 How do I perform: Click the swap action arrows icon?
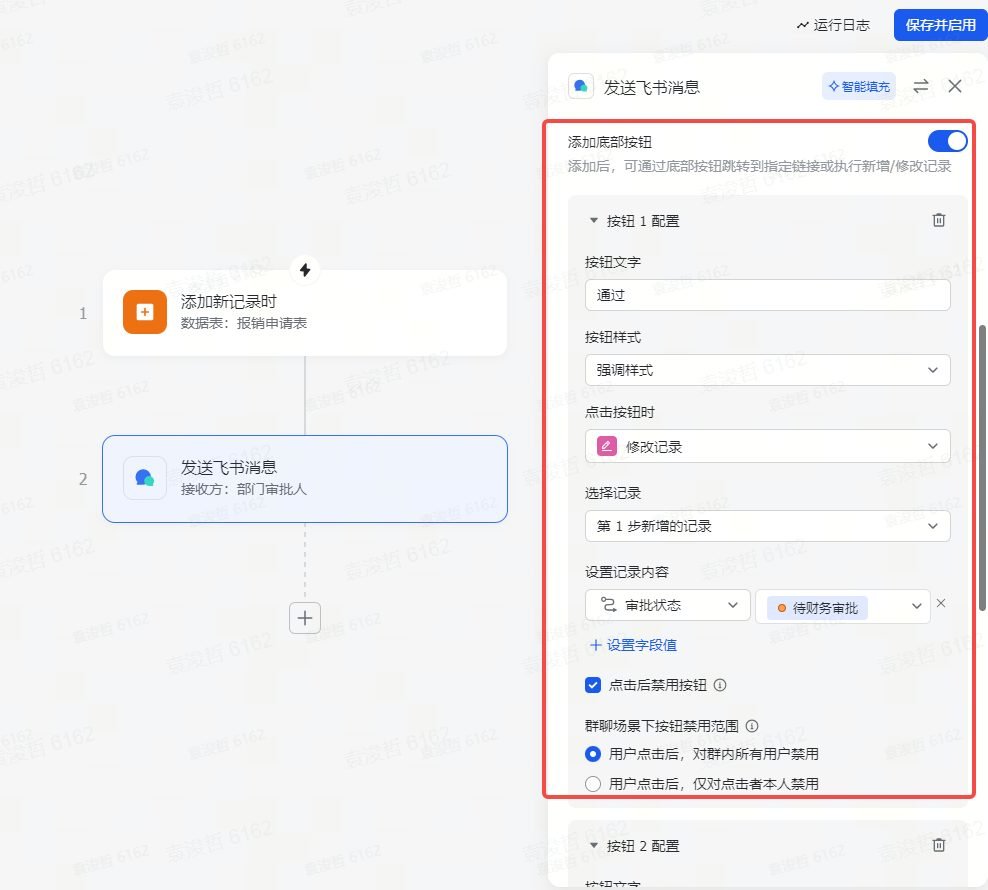(921, 86)
